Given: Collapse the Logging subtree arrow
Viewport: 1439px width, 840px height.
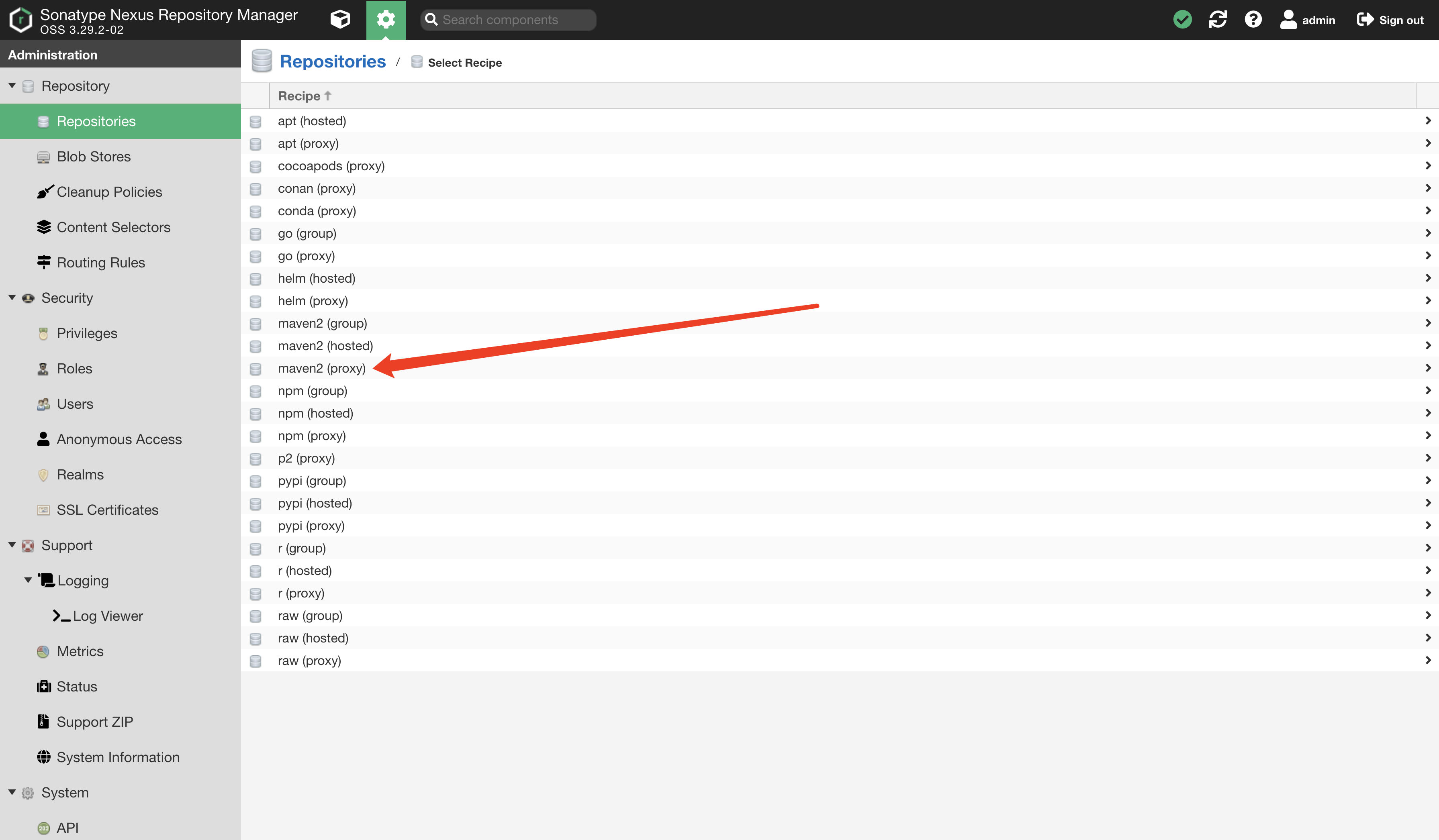Looking at the screenshot, I should [x=28, y=580].
